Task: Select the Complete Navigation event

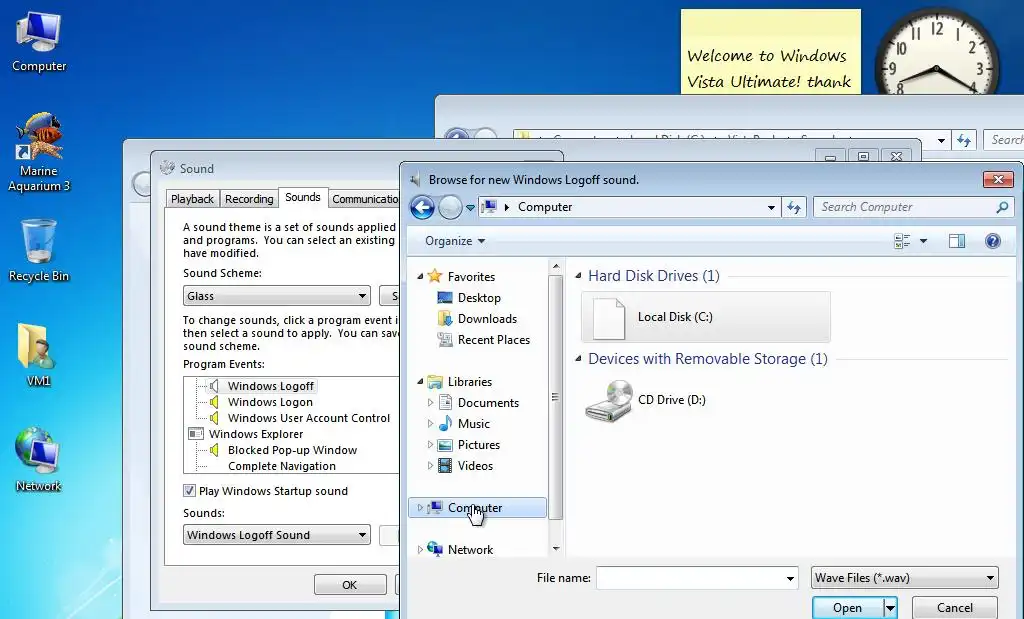Action: [281, 466]
